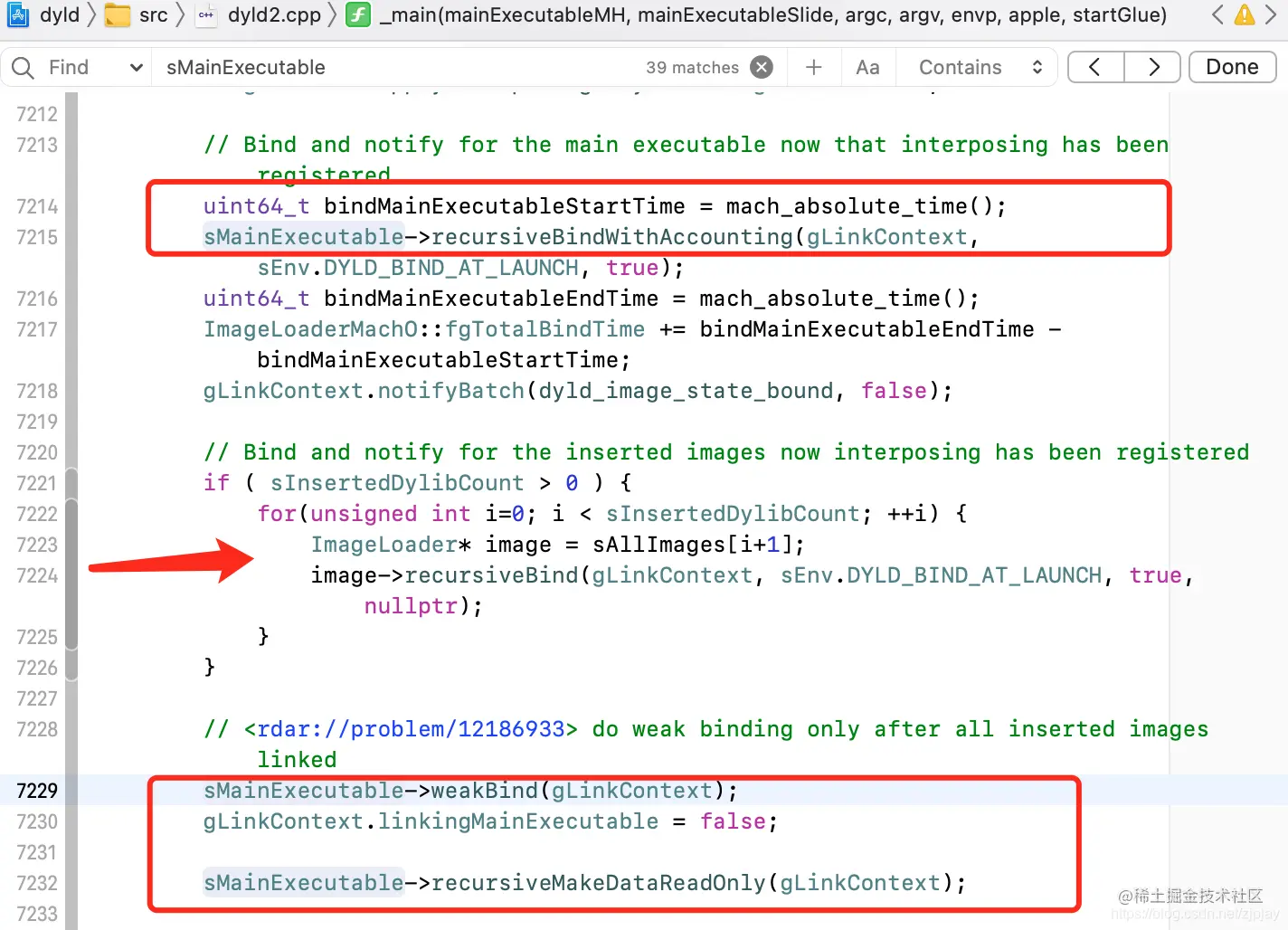Click bindMainExecutableEndTime declaration on line 7216
1288x930 pixels.
(491, 299)
